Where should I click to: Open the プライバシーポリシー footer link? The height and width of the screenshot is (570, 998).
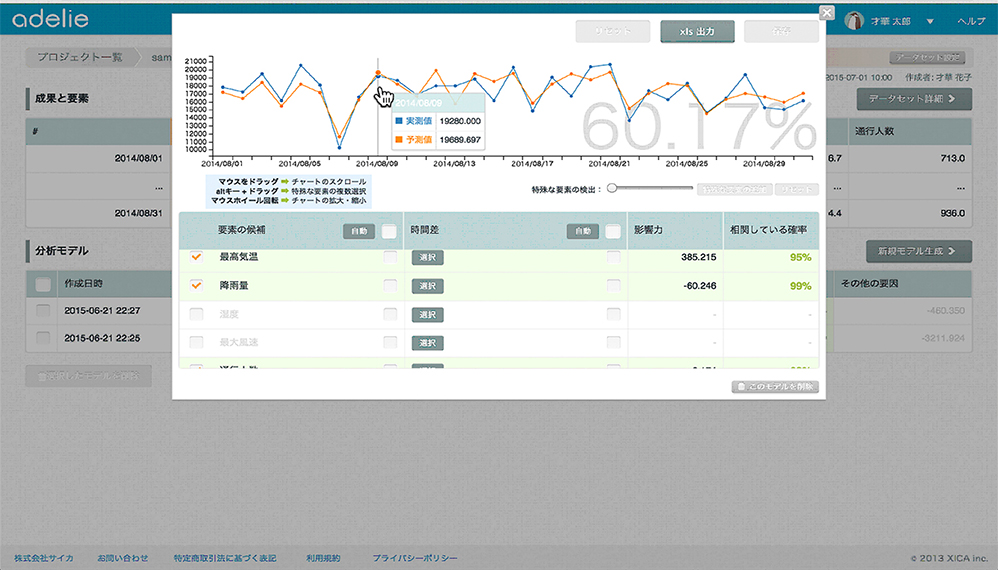(x=415, y=558)
